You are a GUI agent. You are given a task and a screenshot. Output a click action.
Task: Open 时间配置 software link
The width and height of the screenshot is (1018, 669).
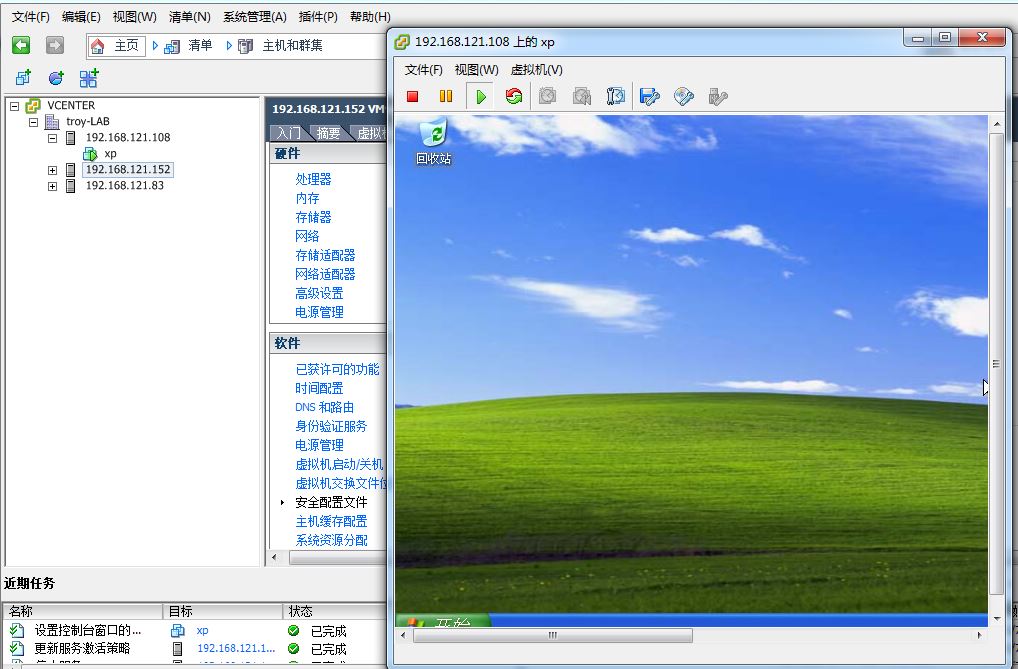[x=319, y=388]
